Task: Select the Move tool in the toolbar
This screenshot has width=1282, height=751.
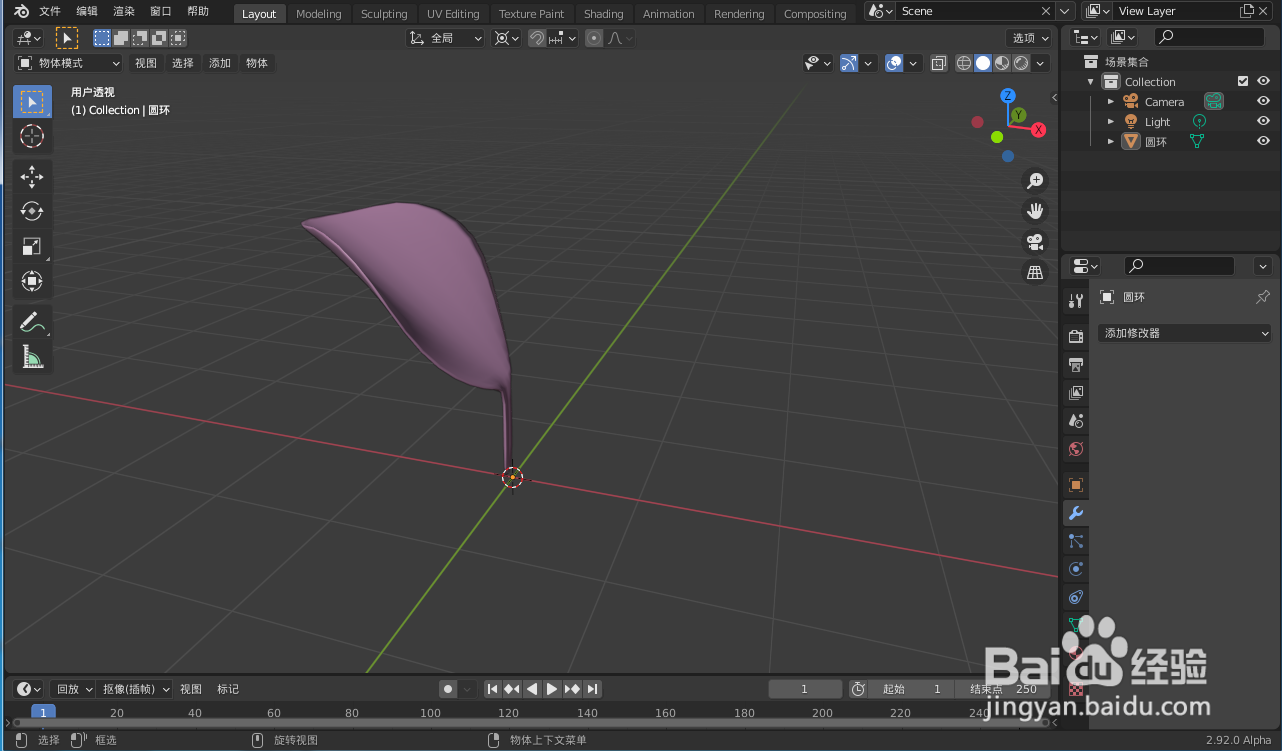Action: (x=32, y=176)
